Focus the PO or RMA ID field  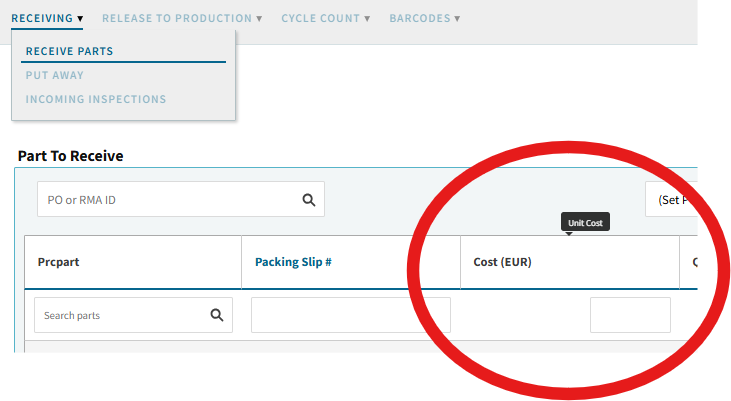[x=181, y=199]
